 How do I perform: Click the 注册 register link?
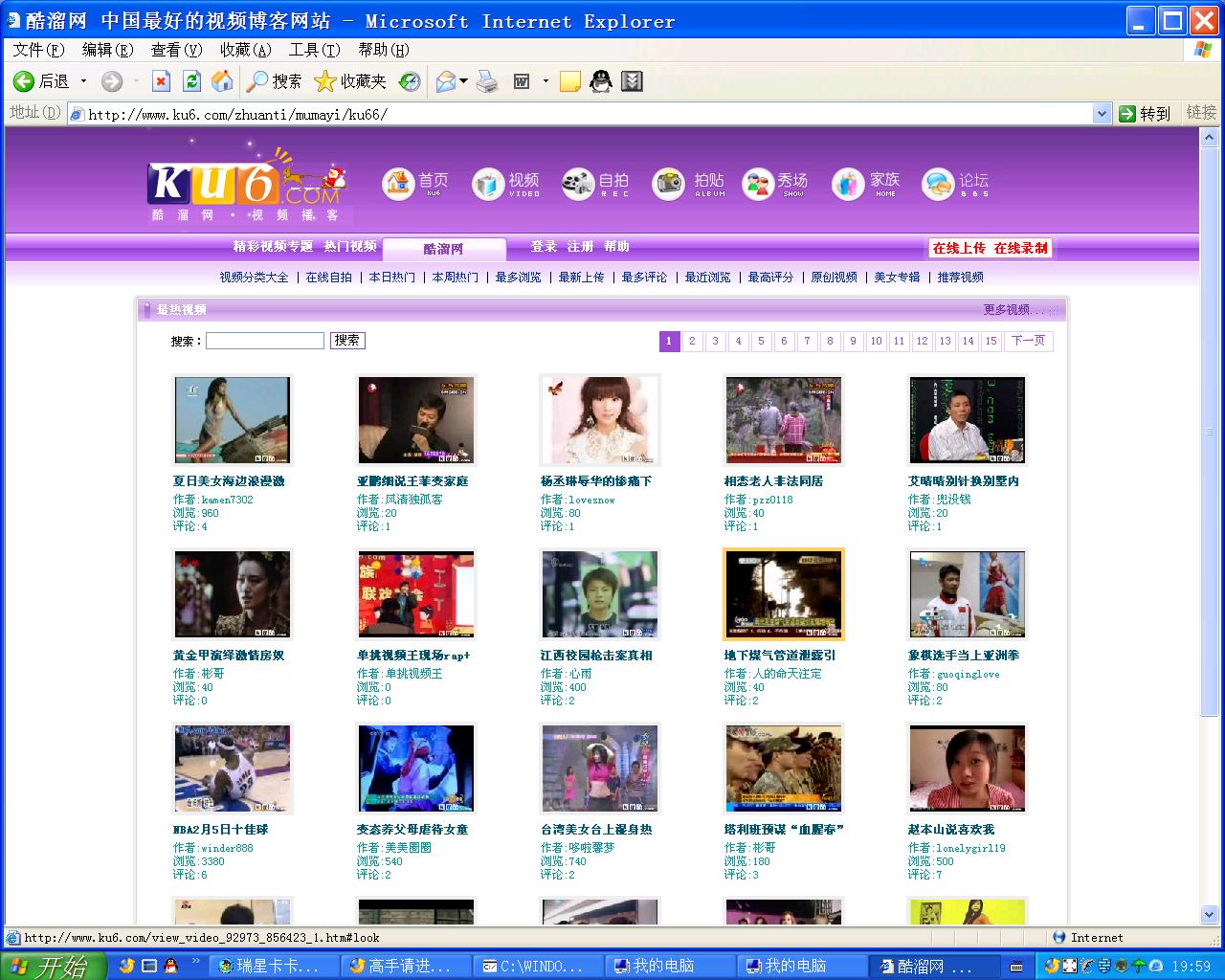click(x=580, y=246)
